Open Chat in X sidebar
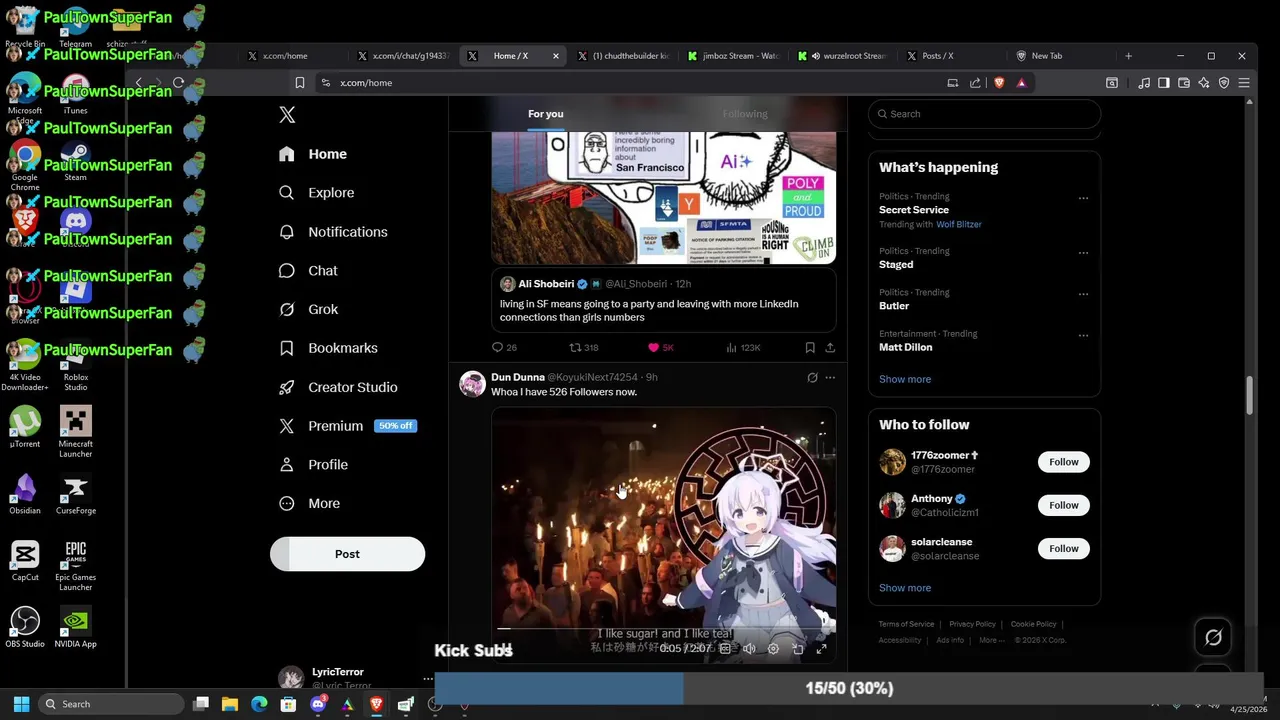 tap(308, 271)
